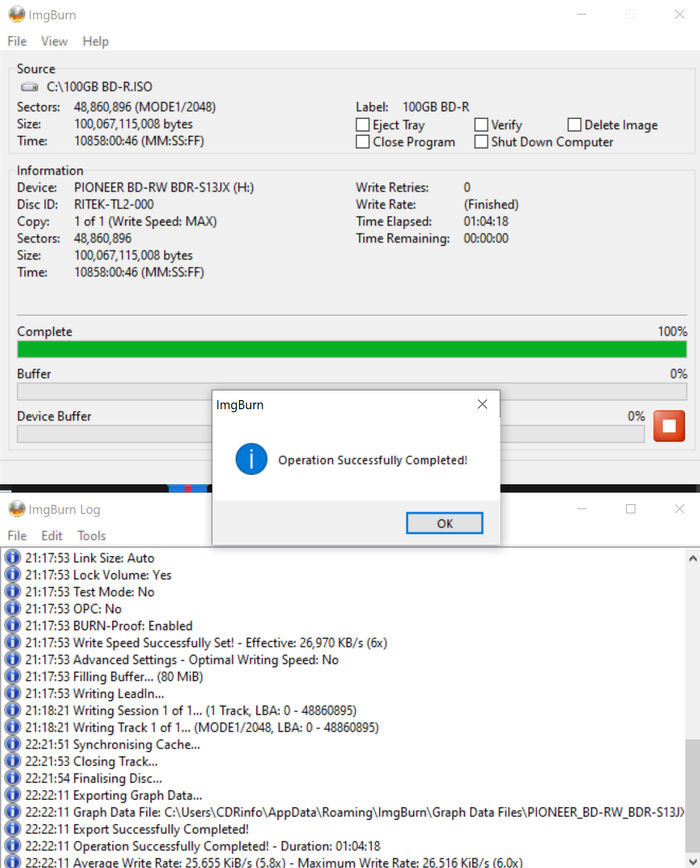Open File menu in ImgBurn main window
This screenshot has height=868, width=700.
(x=17, y=42)
